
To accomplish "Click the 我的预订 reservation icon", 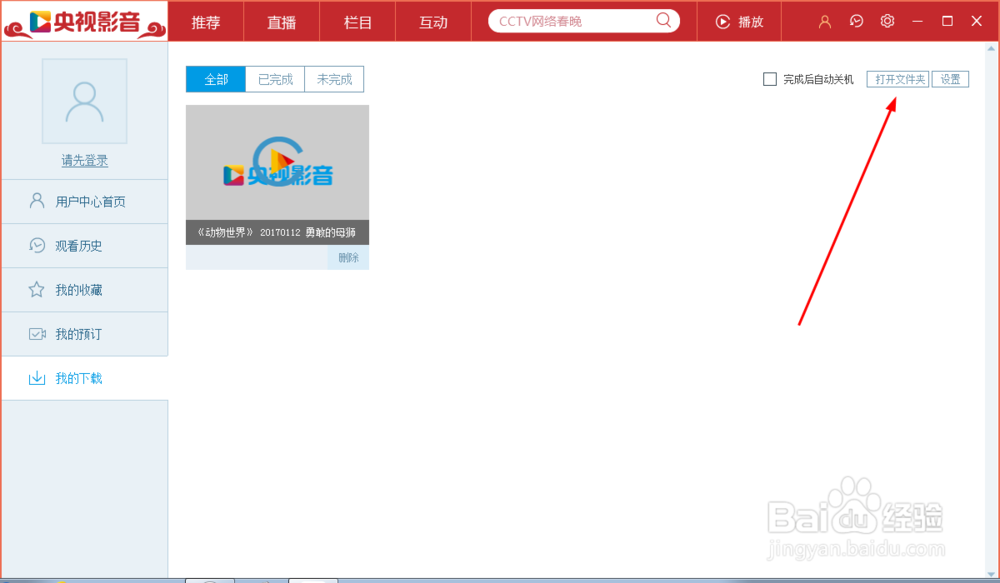I will point(37,334).
